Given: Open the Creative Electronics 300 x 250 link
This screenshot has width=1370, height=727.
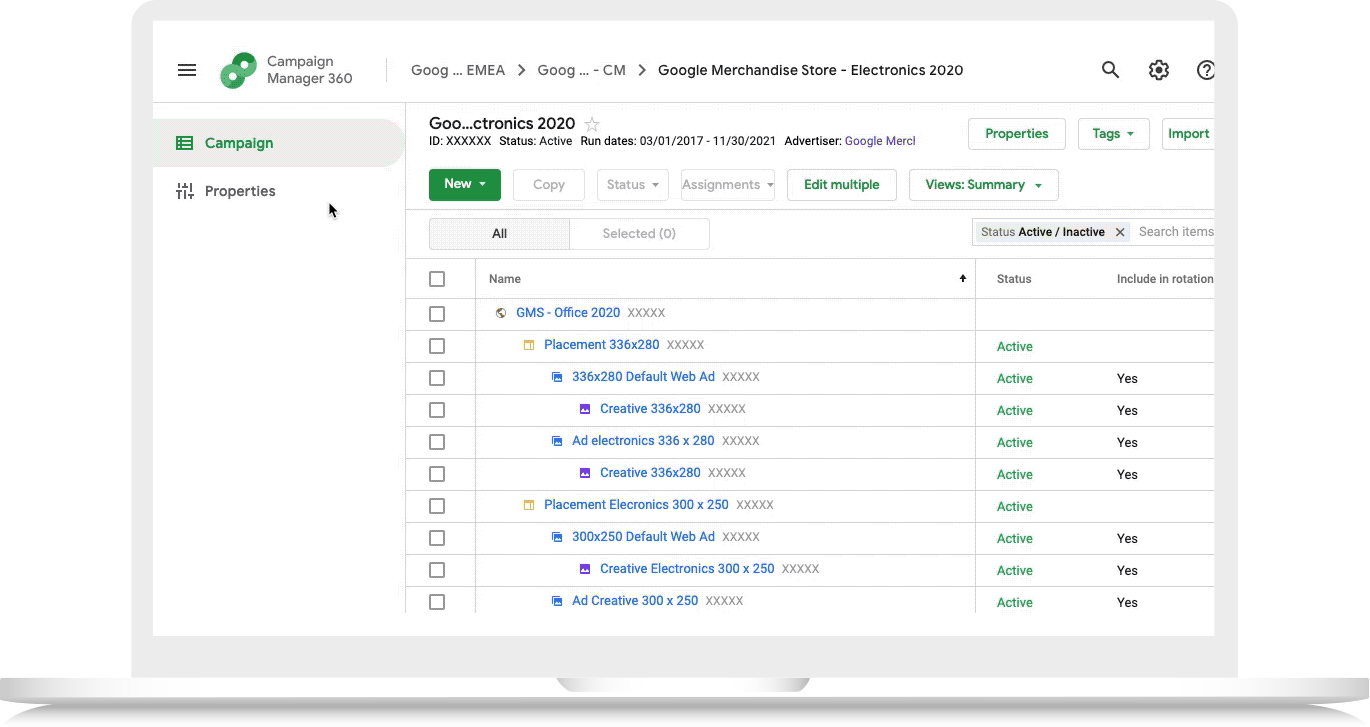Looking at the screenshot, I should point(687,569).
